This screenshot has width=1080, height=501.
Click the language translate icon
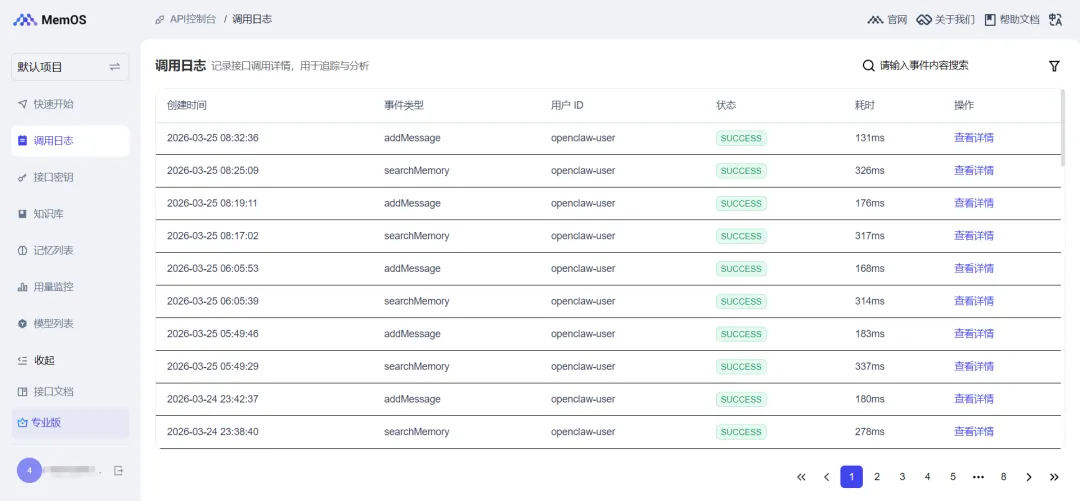1054,19
